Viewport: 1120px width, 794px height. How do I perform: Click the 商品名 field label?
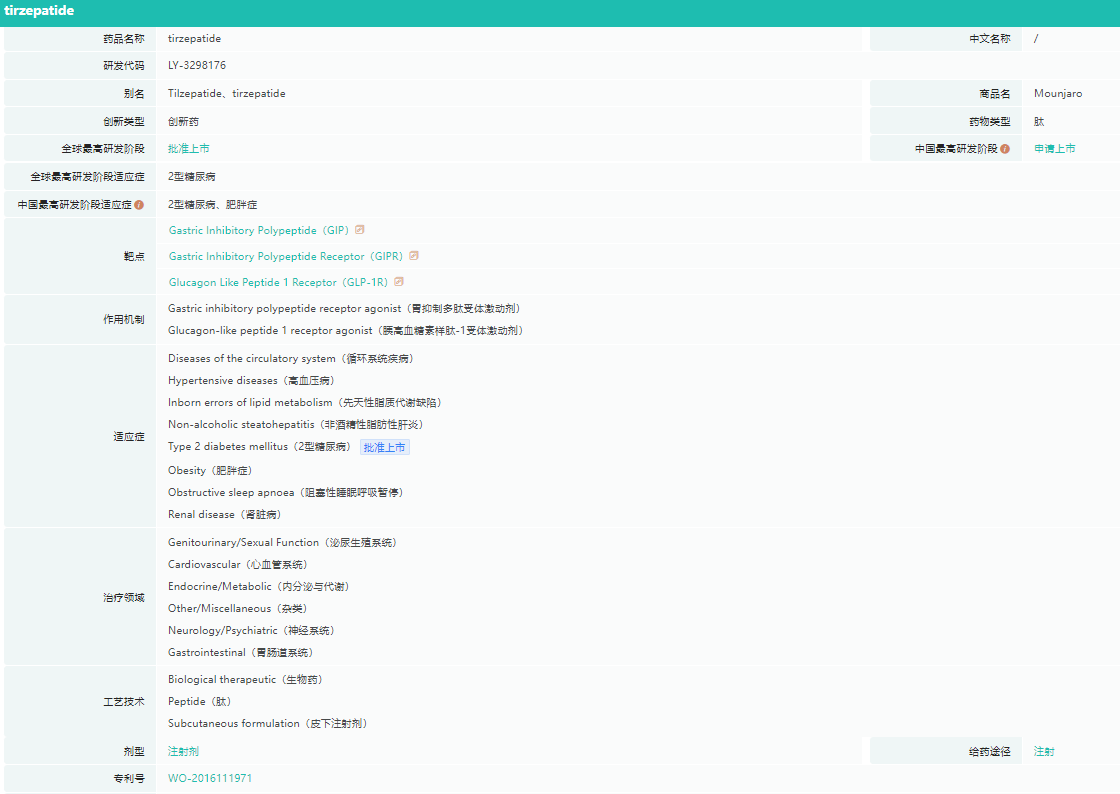[x=995, y=94]
